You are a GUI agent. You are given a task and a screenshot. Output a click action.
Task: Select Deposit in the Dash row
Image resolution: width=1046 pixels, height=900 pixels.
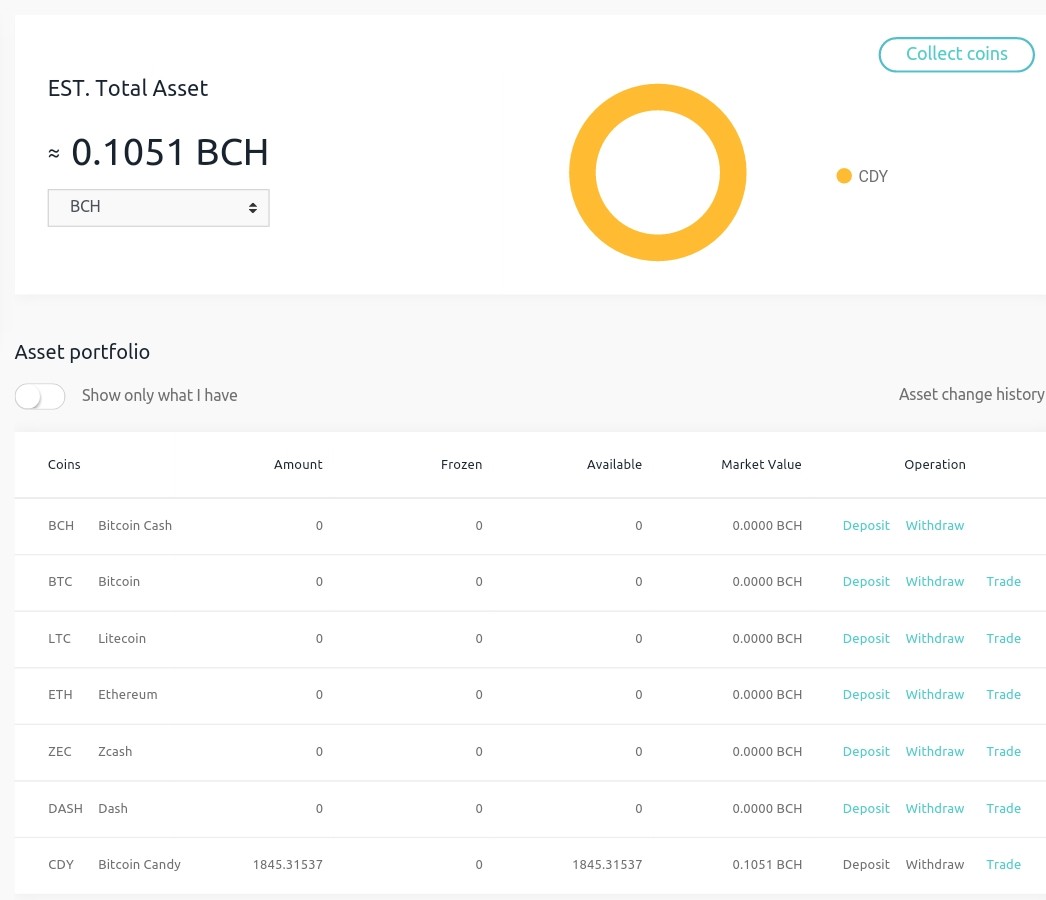tap(866, 809)
